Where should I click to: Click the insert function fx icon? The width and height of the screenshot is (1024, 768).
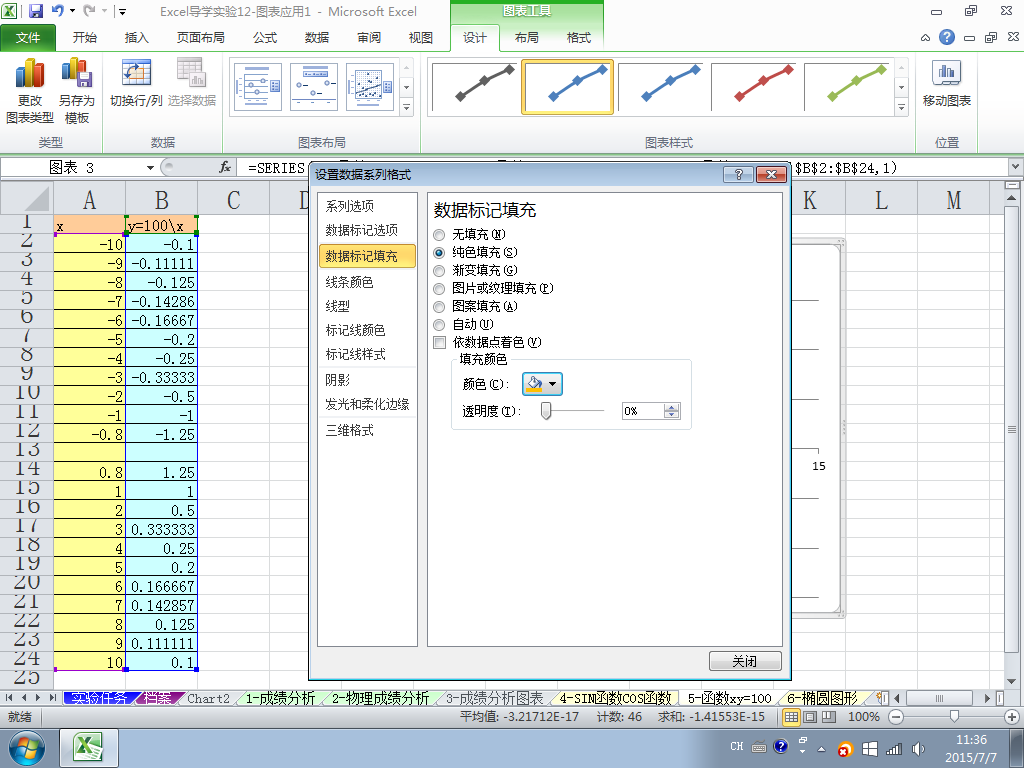(225, 168)
